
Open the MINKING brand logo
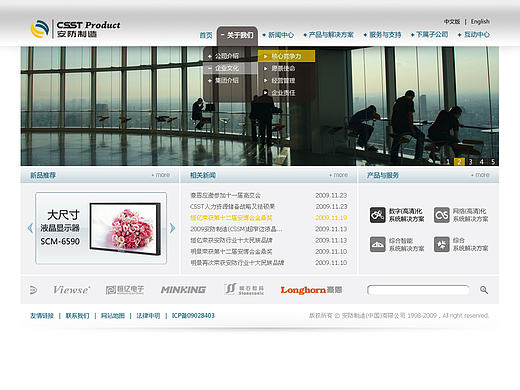183,290
